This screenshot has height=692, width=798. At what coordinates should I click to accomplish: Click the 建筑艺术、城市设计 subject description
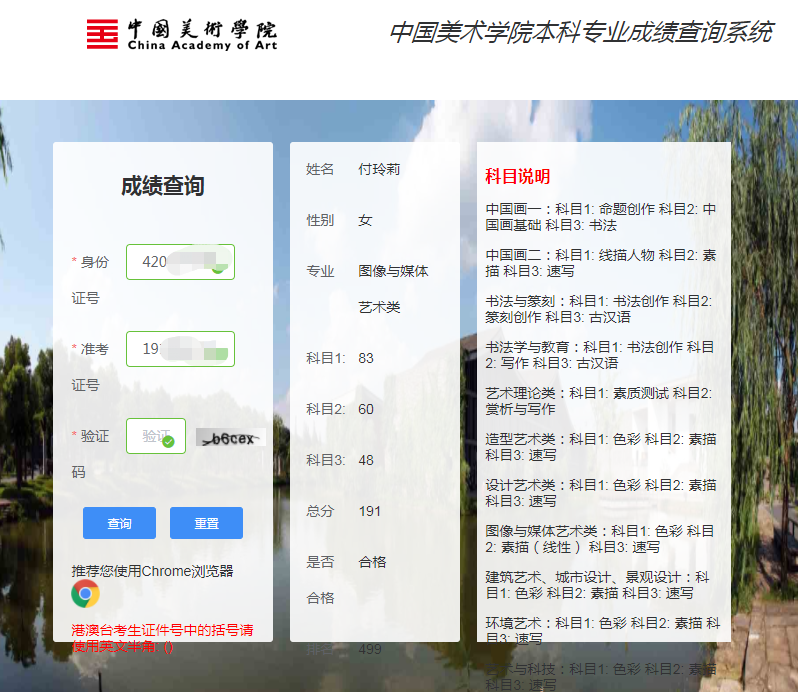click(x=597, y=585)
